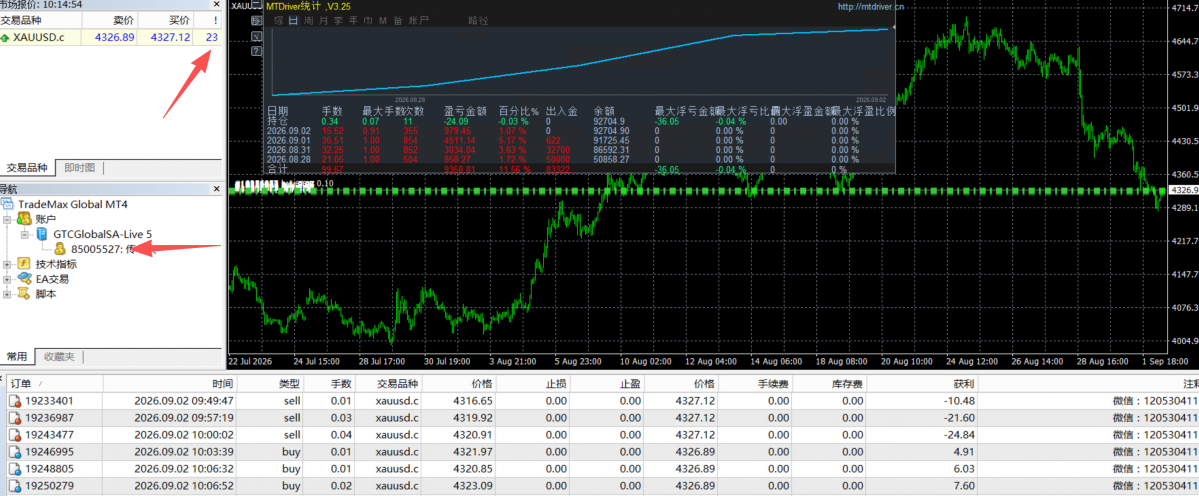The width and height of the screenshot is (1199, 496).
Task: Click the middle icon above the question mark
Action: point(255,35)
